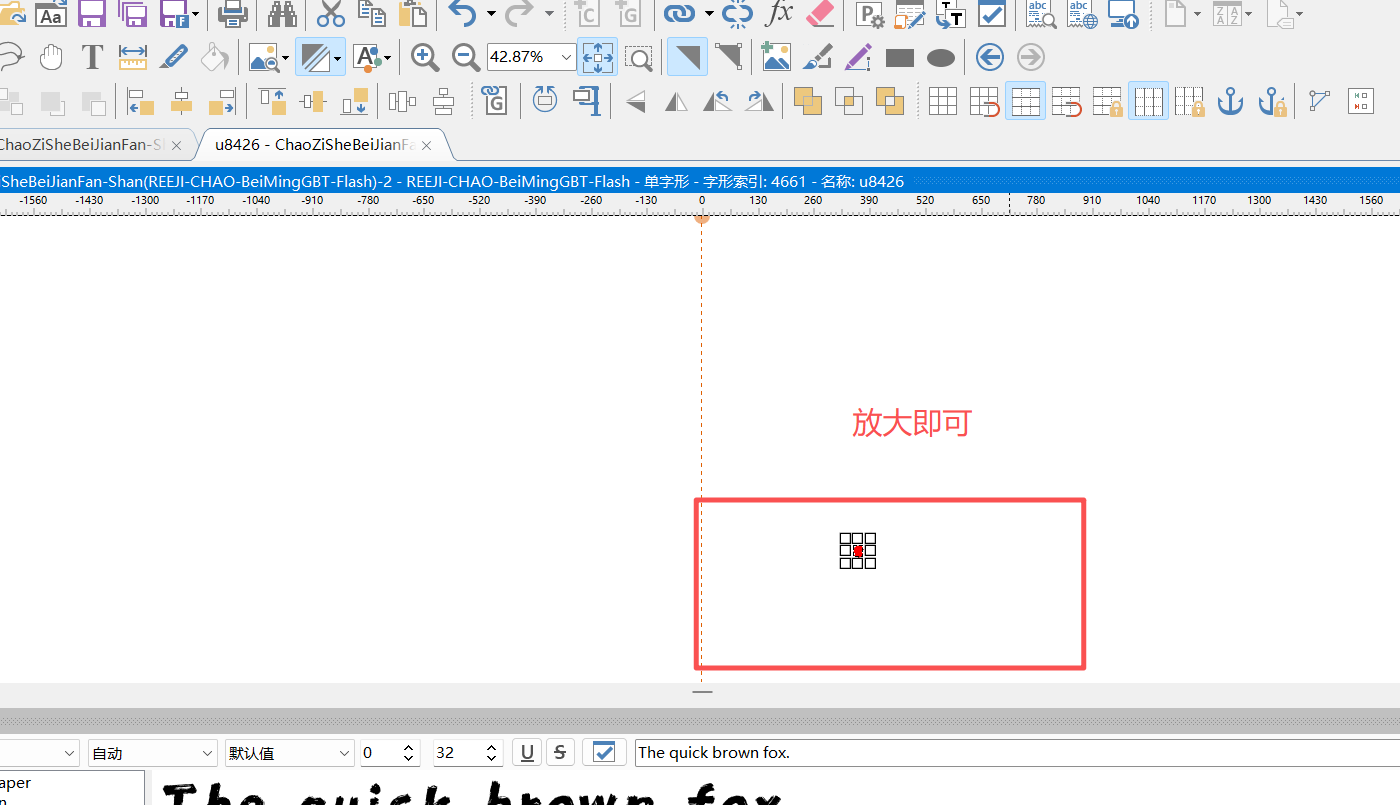Switch to the u8426 glyph tab
Viewport: 1400px width, 805px height.
(316, 145)
